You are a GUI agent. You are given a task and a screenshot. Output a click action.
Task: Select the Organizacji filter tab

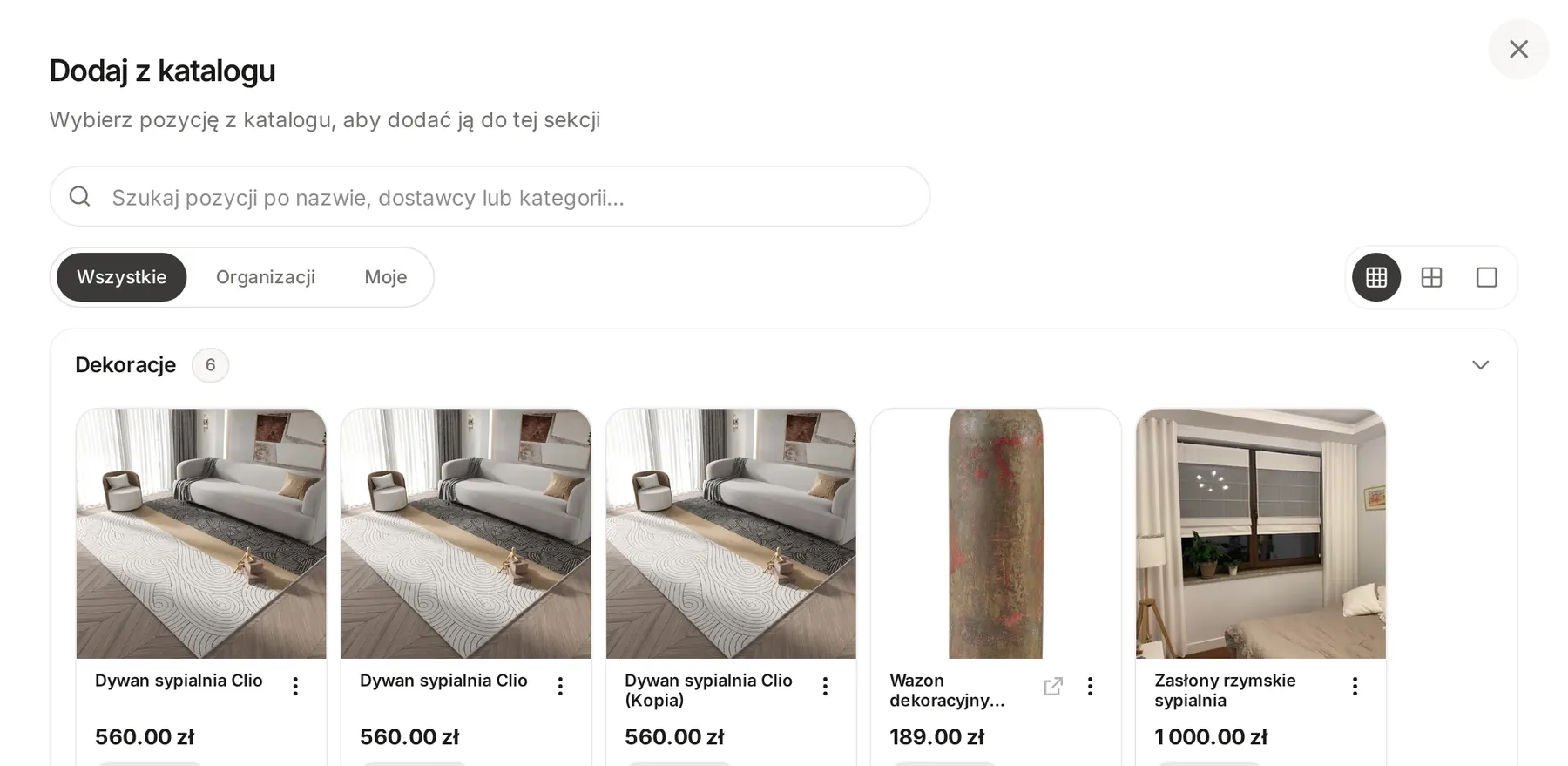(266, 277)
